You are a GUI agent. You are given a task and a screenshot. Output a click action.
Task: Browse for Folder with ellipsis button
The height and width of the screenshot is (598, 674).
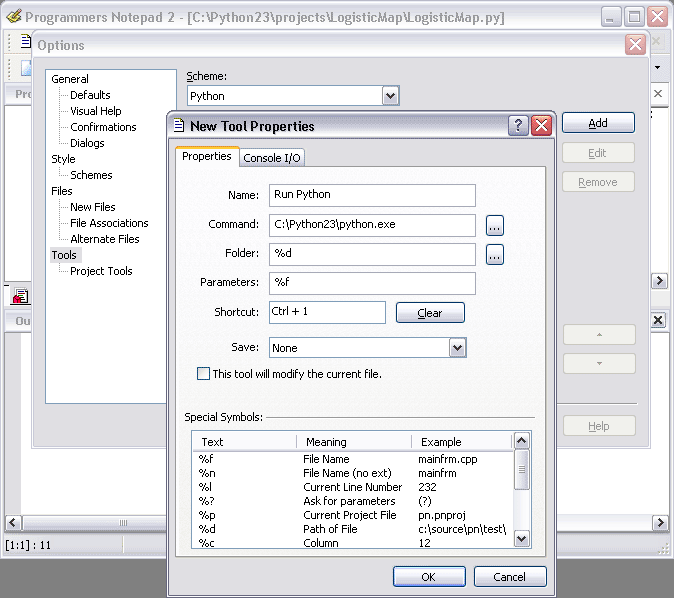pyautogui.click(x=495, y=254)
